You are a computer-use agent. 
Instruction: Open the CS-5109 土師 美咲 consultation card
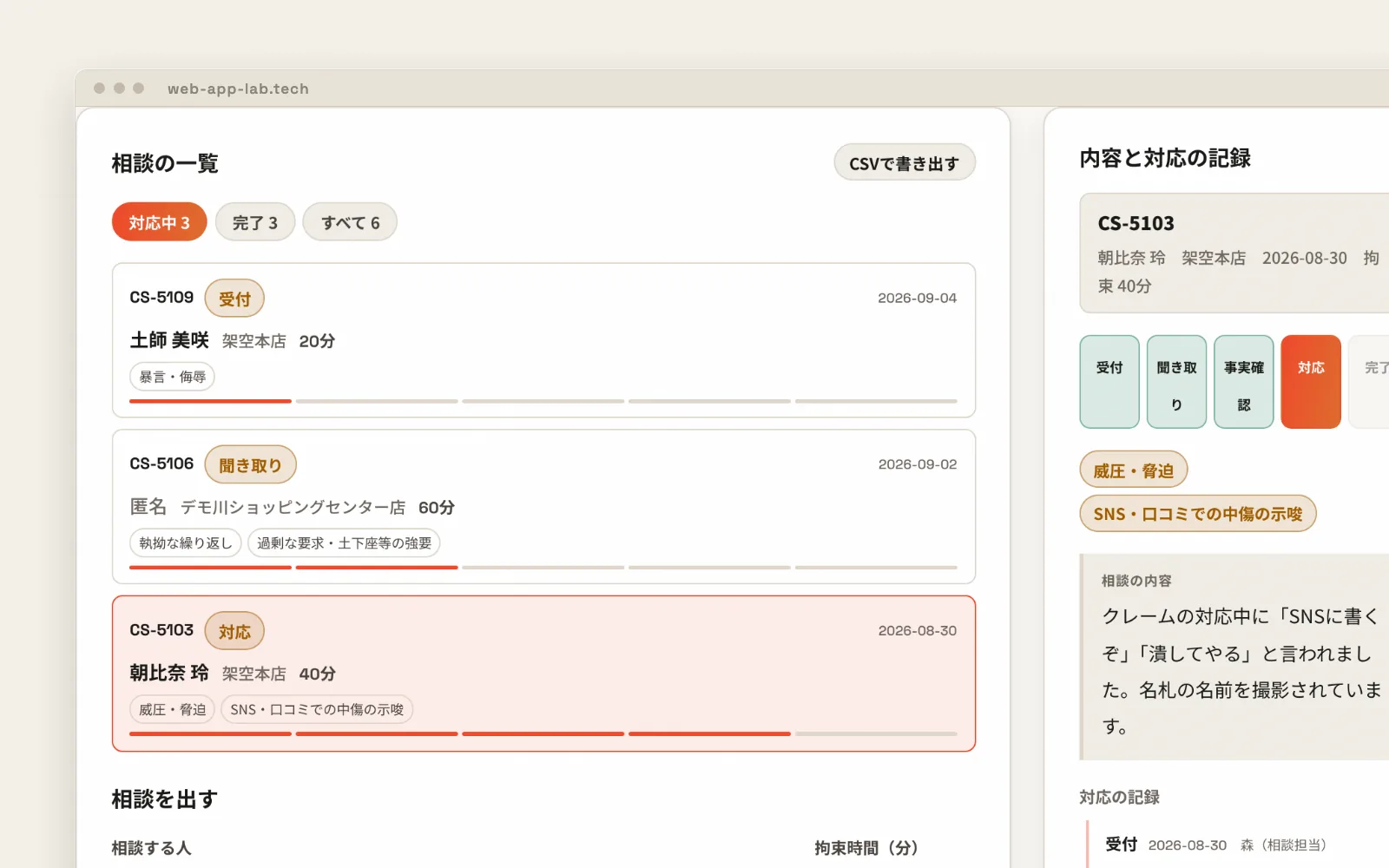(543, 340)
